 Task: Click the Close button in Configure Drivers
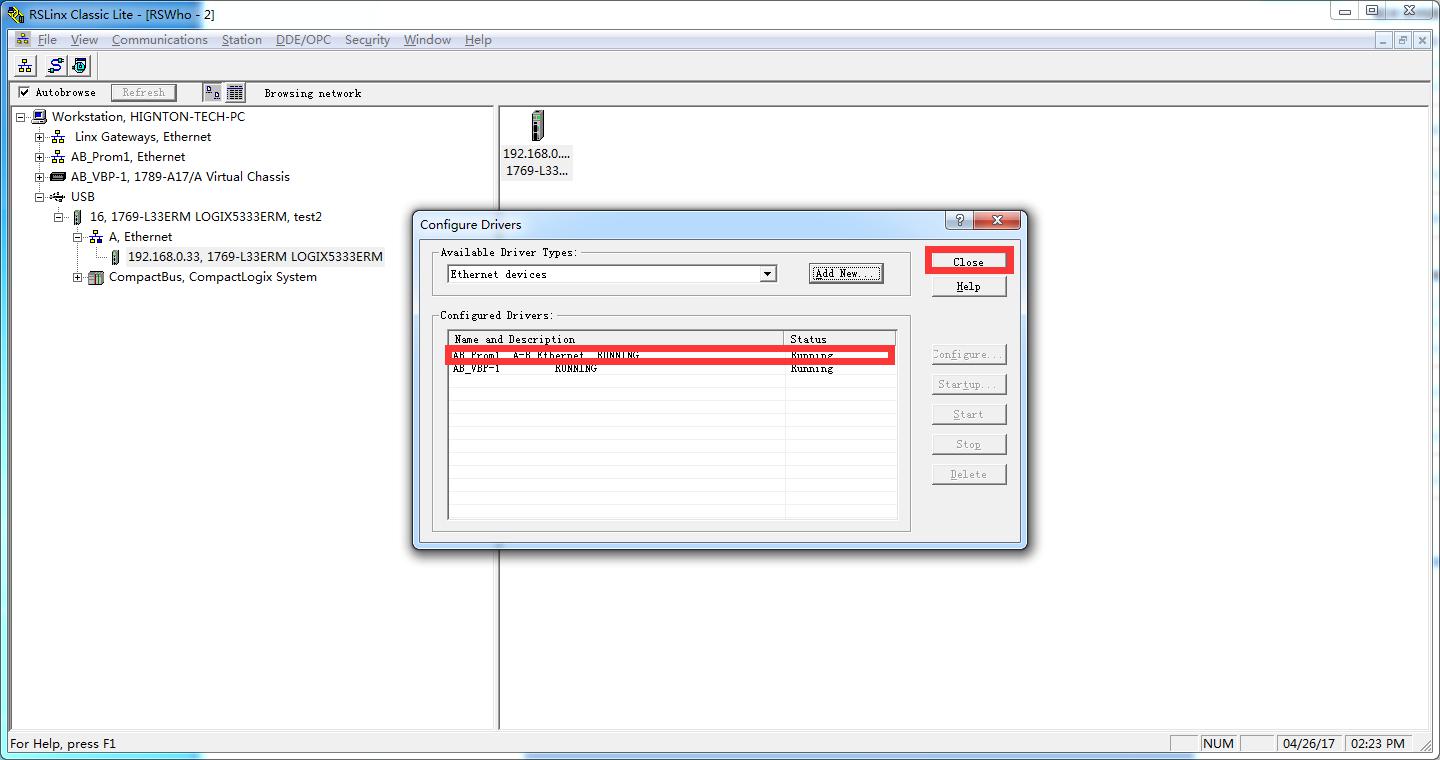[968, 262]
